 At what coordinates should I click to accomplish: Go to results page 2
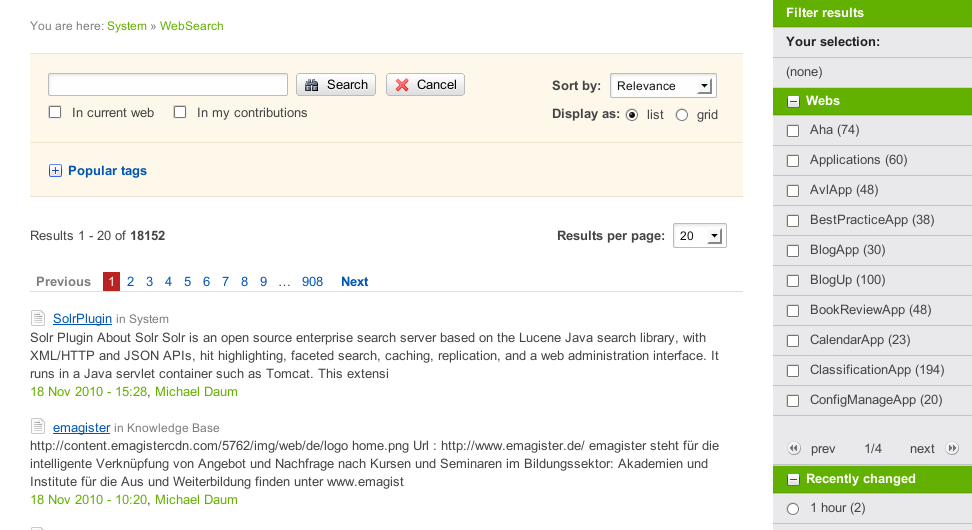tap(130, 282)
